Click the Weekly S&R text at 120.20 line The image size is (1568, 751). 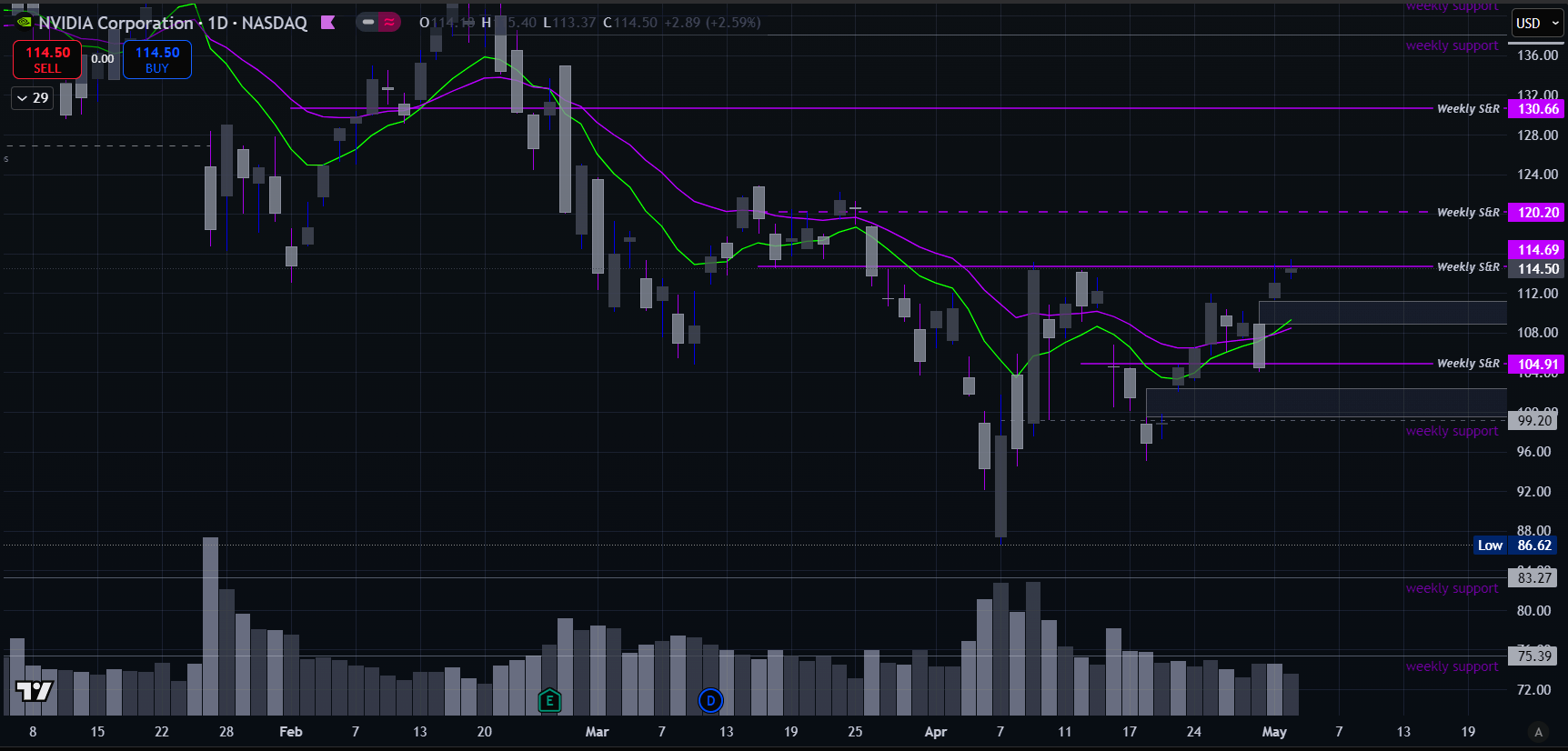[x=1468, y=213]
